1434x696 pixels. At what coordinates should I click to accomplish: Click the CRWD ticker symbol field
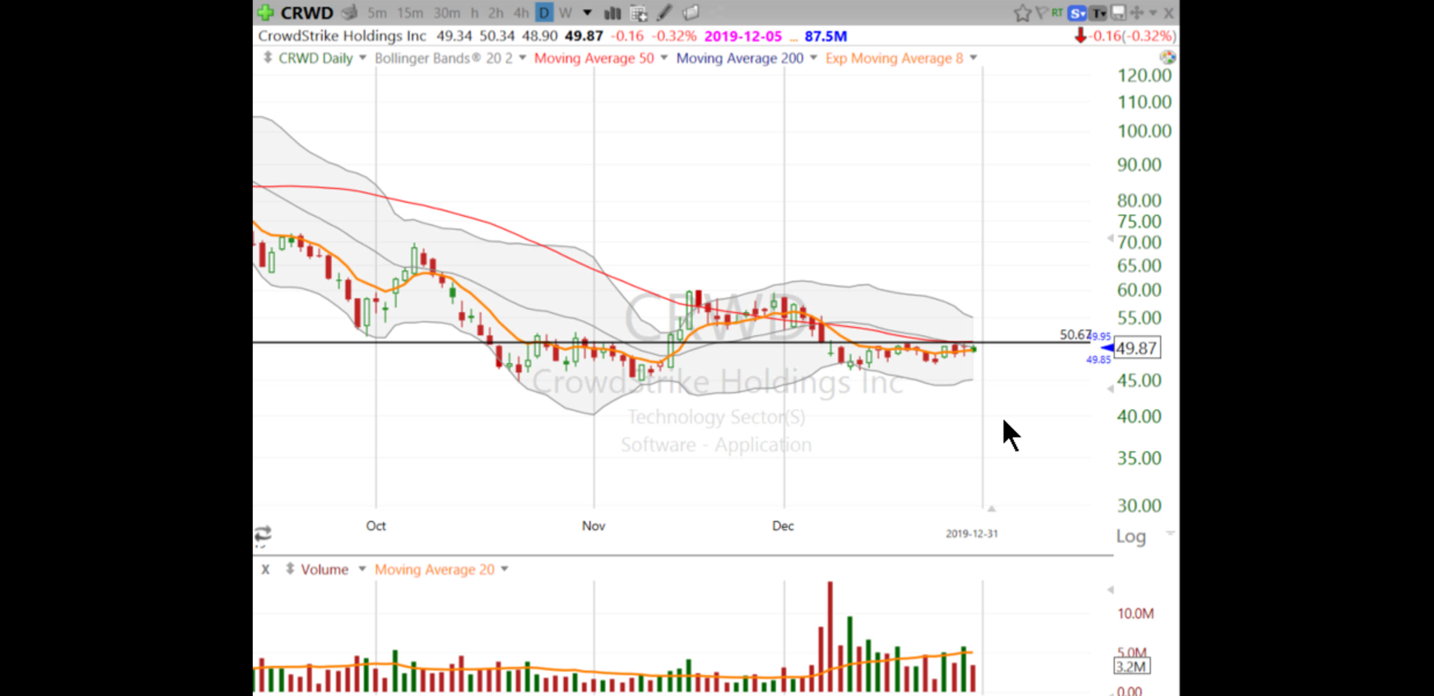(307, 13)
